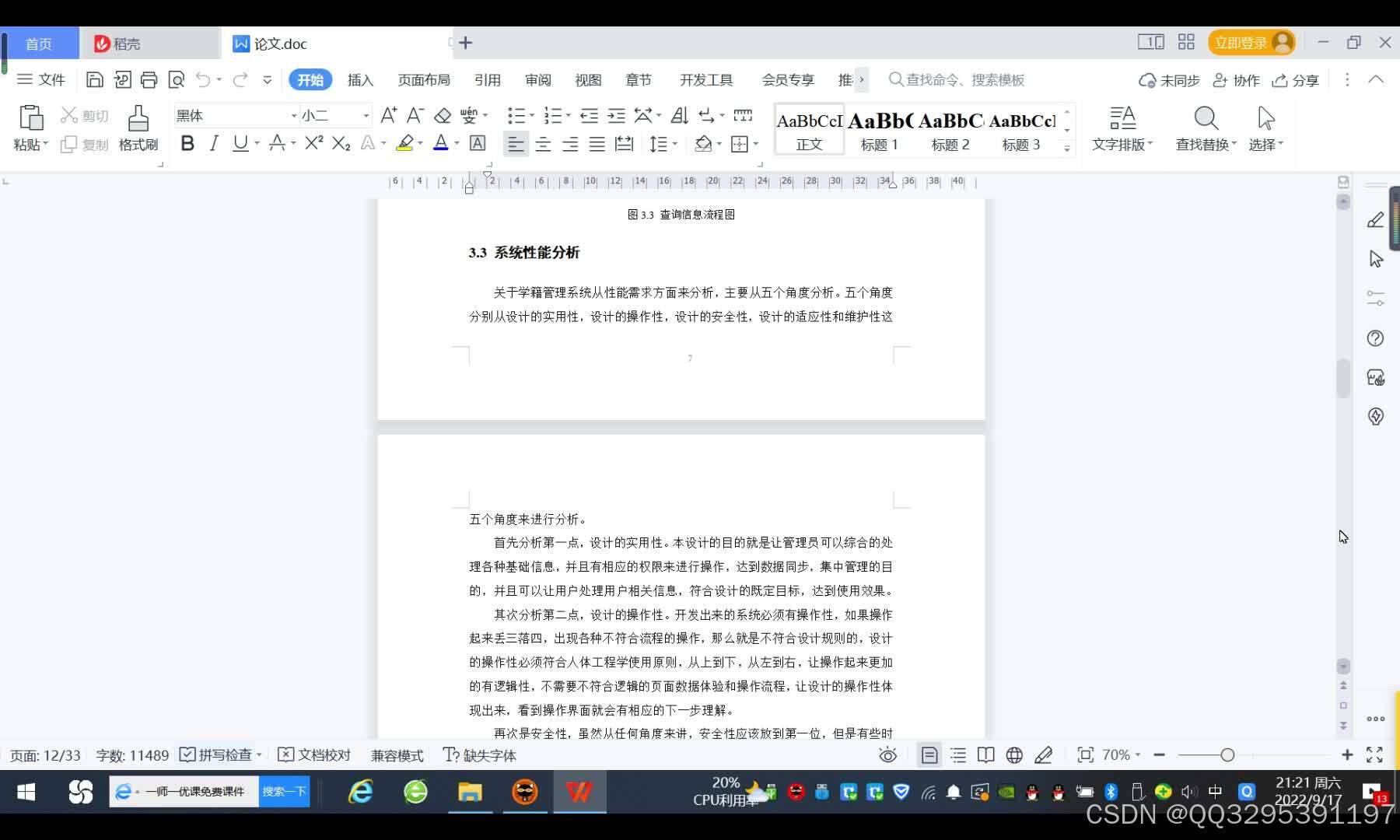Switch to web layout view globe icon
The width and height of the screenshot is (1400, 840).
(x=1014, y=755)
